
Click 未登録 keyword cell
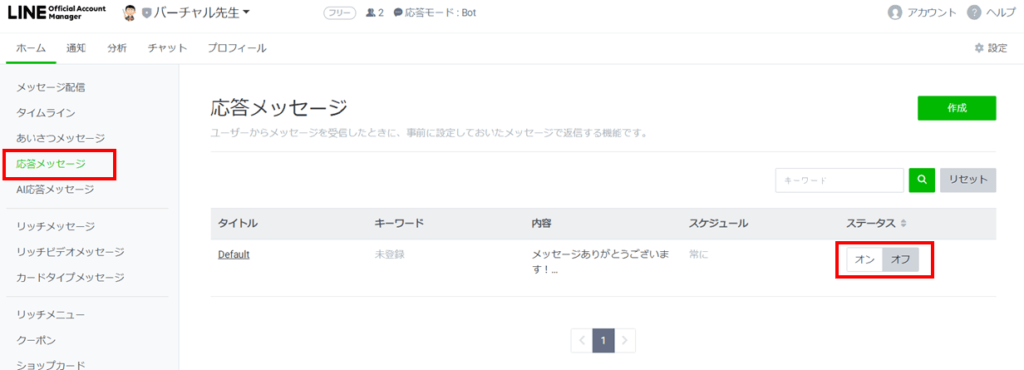[390, 254]
